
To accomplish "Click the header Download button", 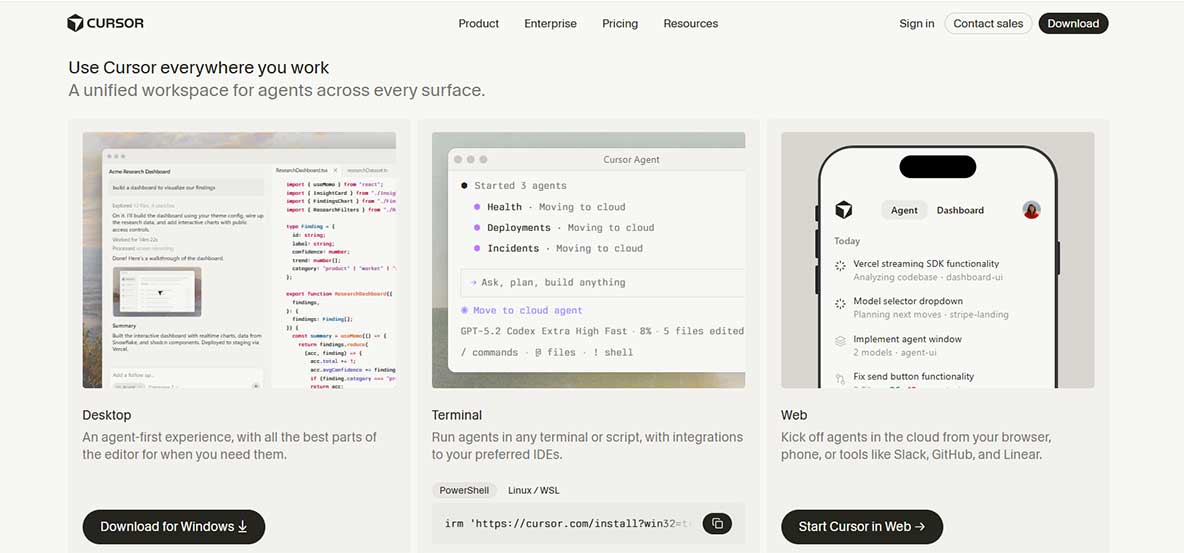I will pos(1073,23).
